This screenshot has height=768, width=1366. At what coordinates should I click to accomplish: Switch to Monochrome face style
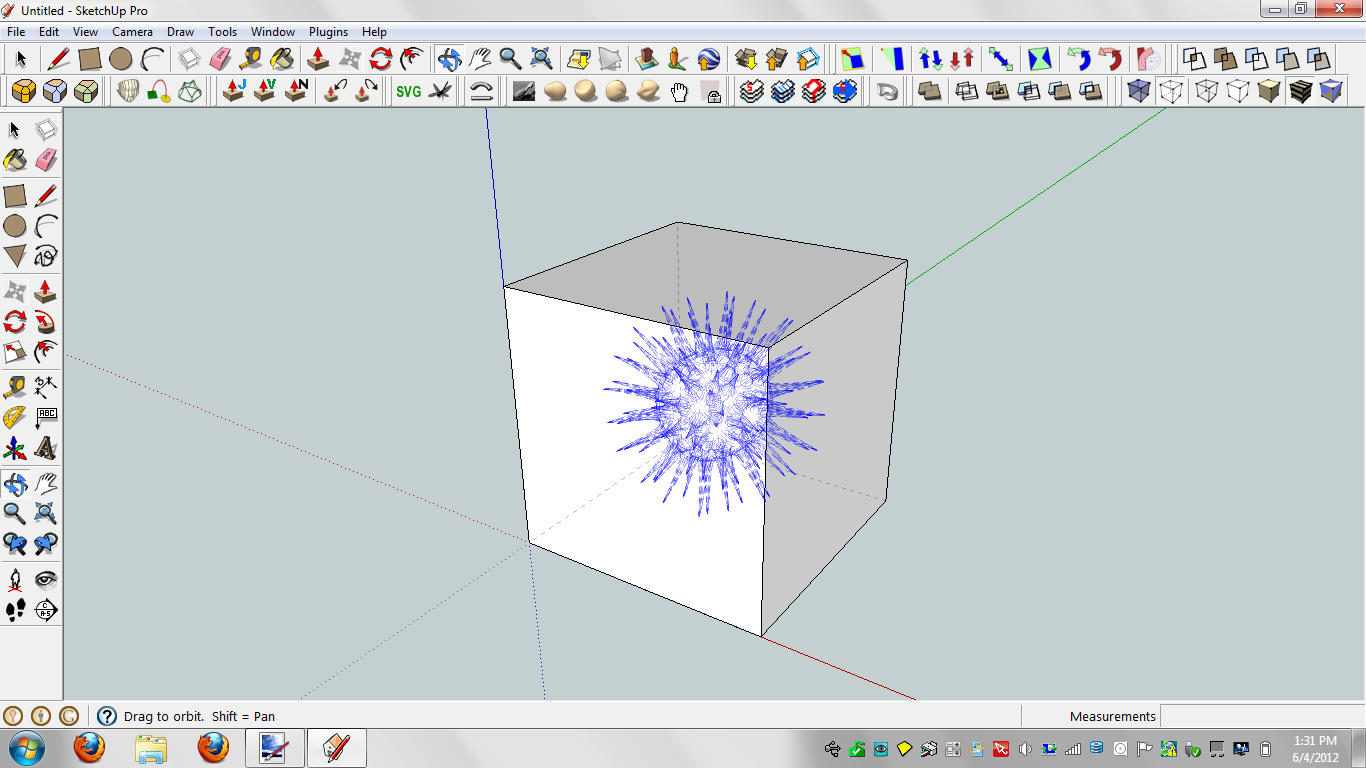(x=1330, y=92)
